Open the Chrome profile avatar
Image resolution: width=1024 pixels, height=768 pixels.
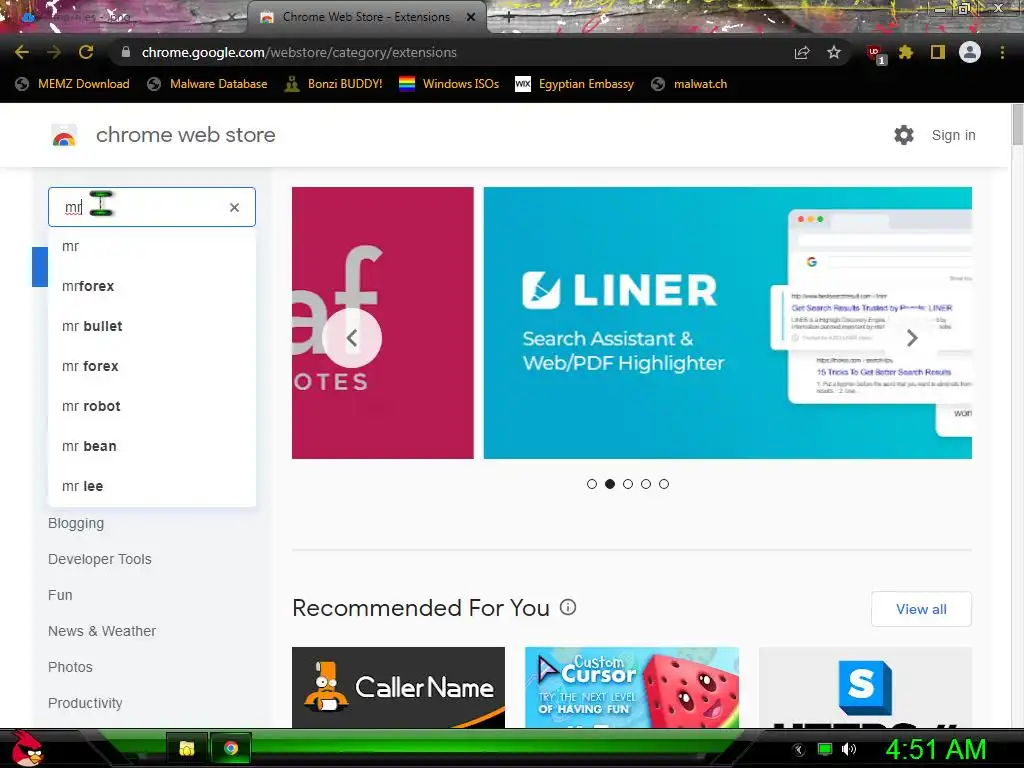(x=970, y=52)
